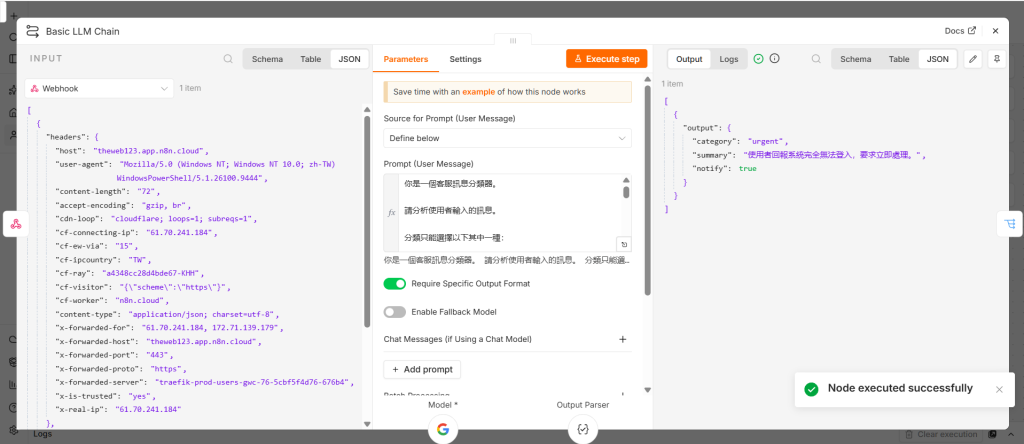Click the "cf-ipcountry" key
The height and width of the screenshot is (444, 1024).
click(83, 259)
